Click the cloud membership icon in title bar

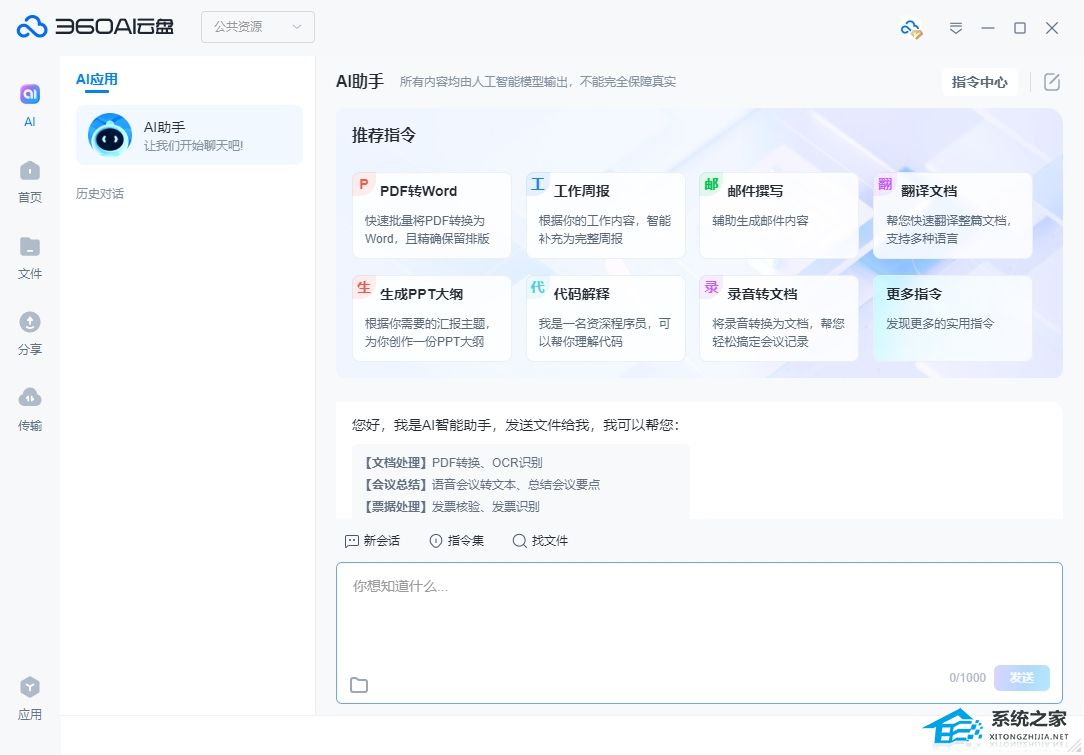point(911,28)
